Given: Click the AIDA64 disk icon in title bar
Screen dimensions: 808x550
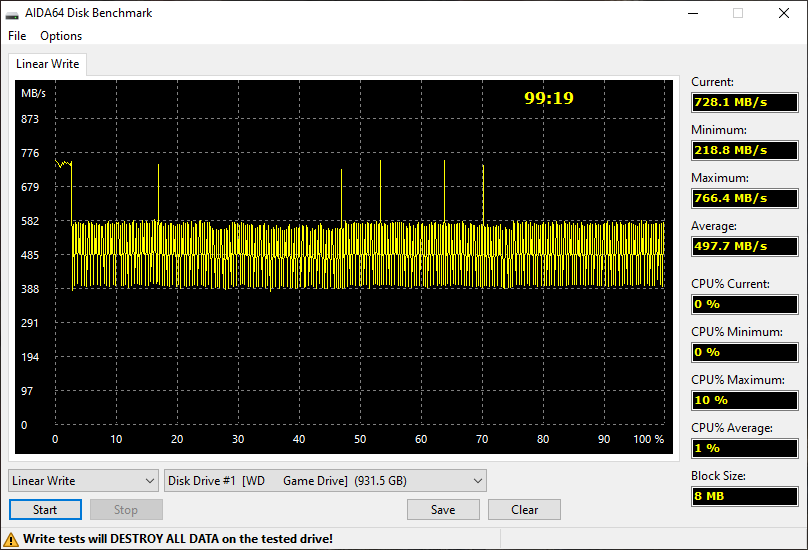Looking at the screenshot, I should (x=12, y=14).
